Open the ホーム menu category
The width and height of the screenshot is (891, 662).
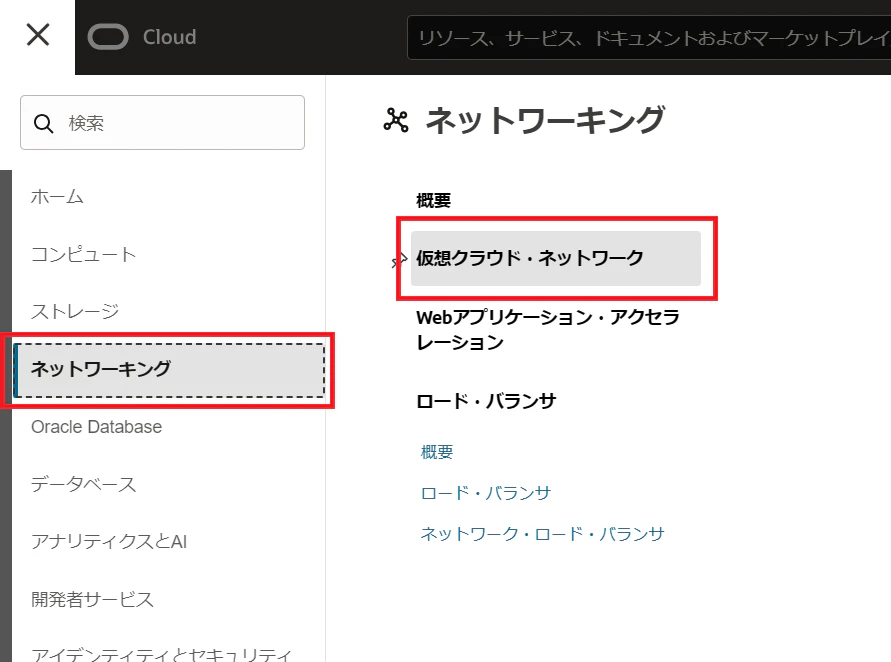tap(57, 197)
